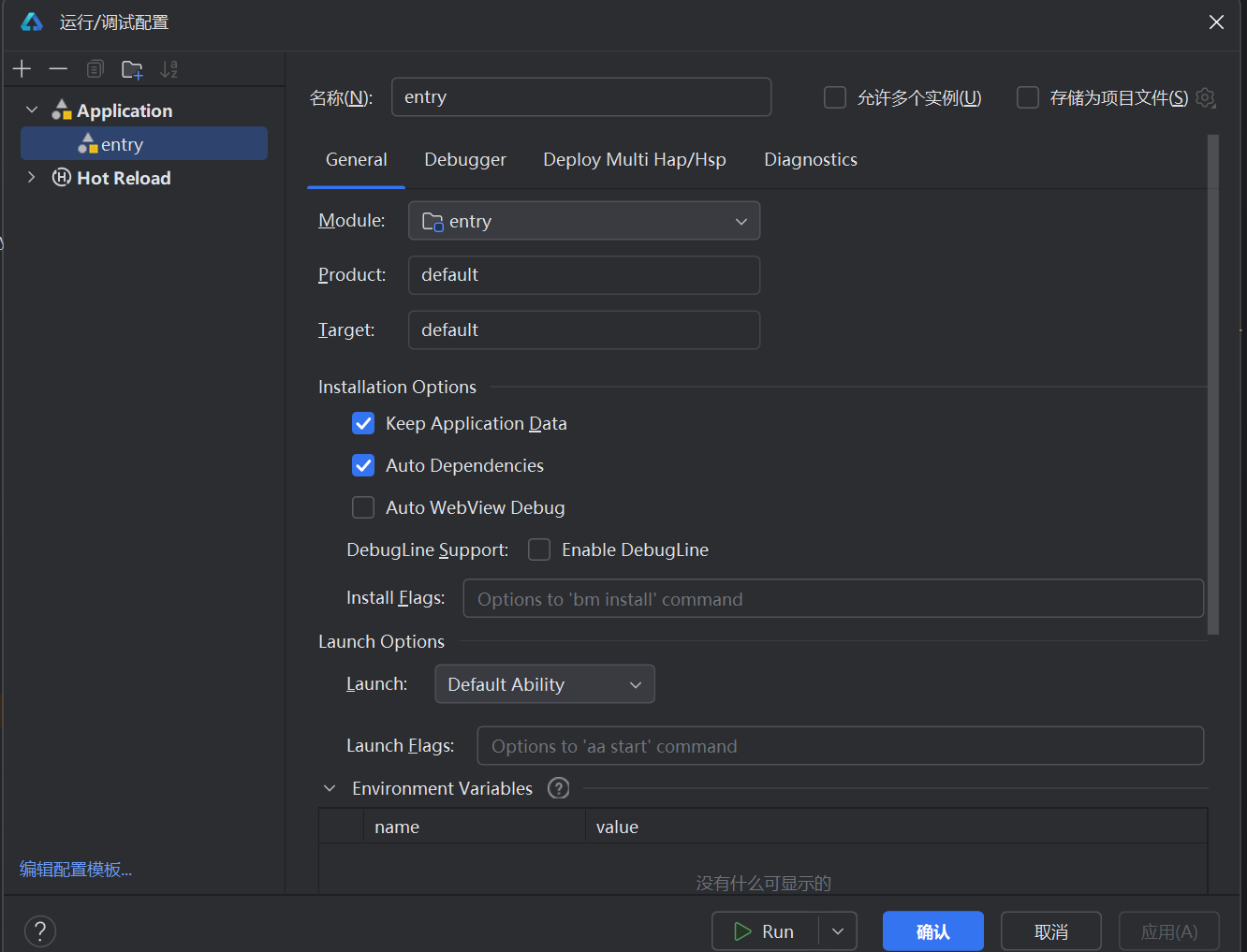Click the Launch Options section label
The width and height of the screenshot is (1247, 952).
(381, 641)
